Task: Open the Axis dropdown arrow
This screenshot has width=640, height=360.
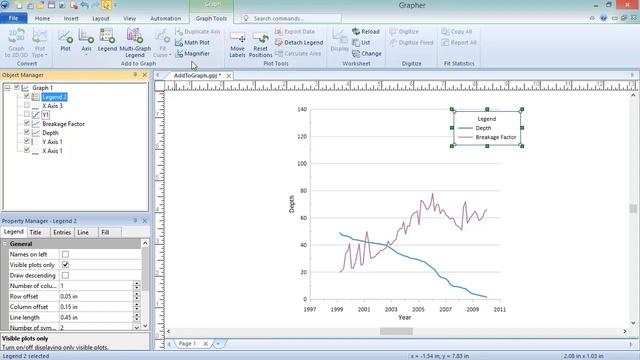Action: 86,55
